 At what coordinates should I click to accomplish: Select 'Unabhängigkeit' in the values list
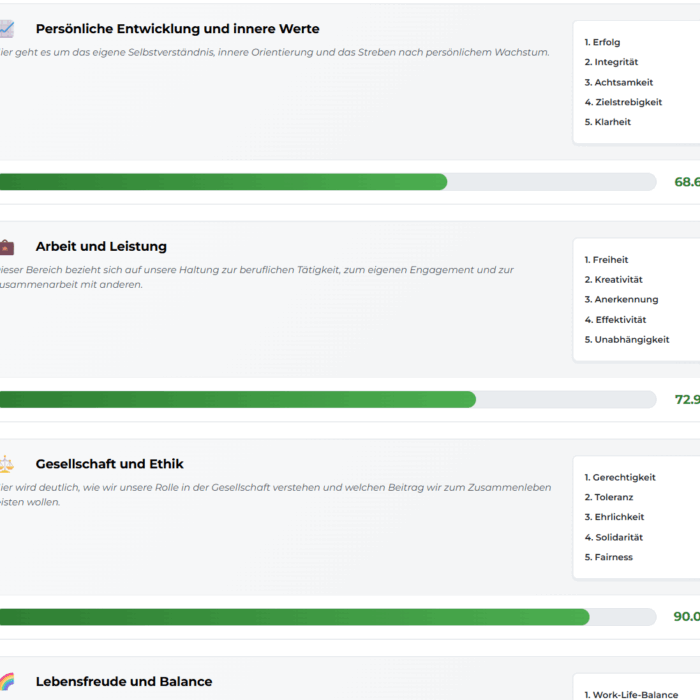point(632,340)
